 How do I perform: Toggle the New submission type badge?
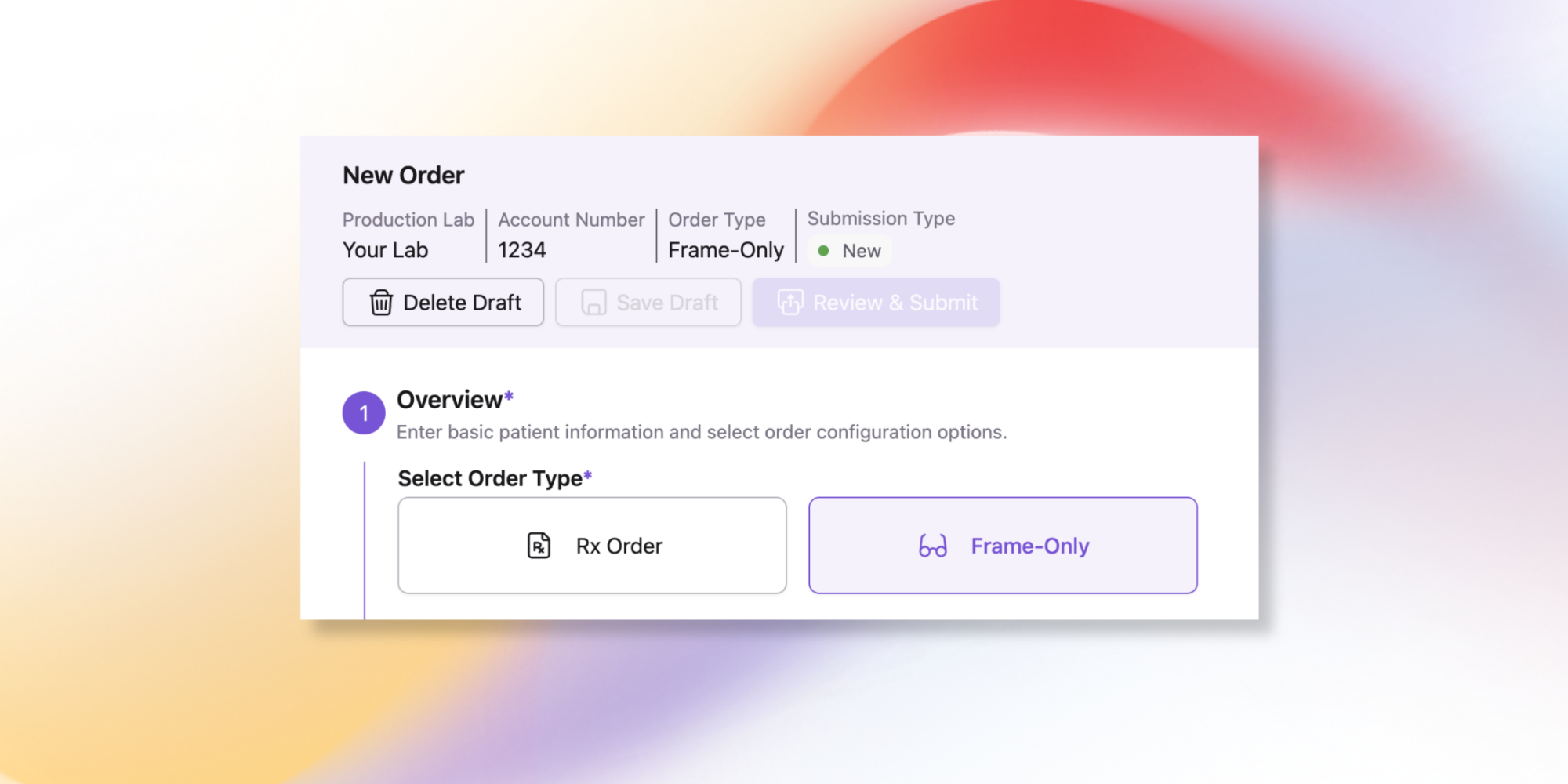(x=849, y=250)
